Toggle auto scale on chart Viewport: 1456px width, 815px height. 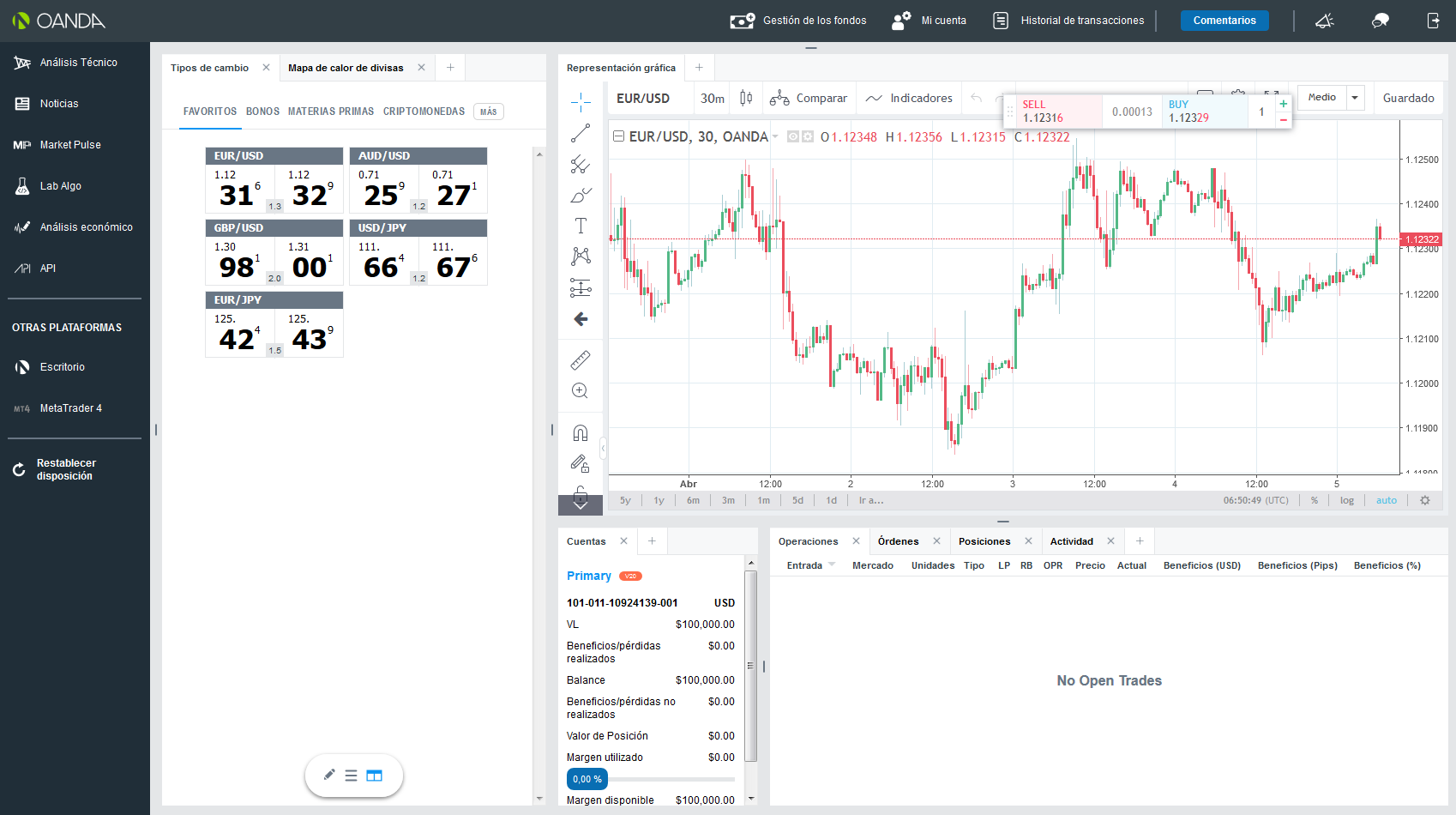(1387, 500)
